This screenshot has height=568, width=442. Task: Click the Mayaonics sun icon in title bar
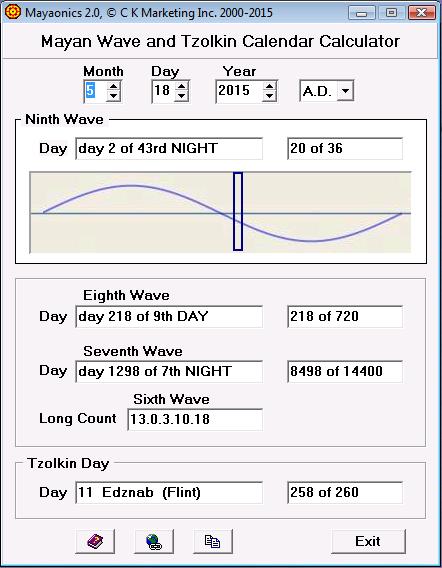coord(13,12)
